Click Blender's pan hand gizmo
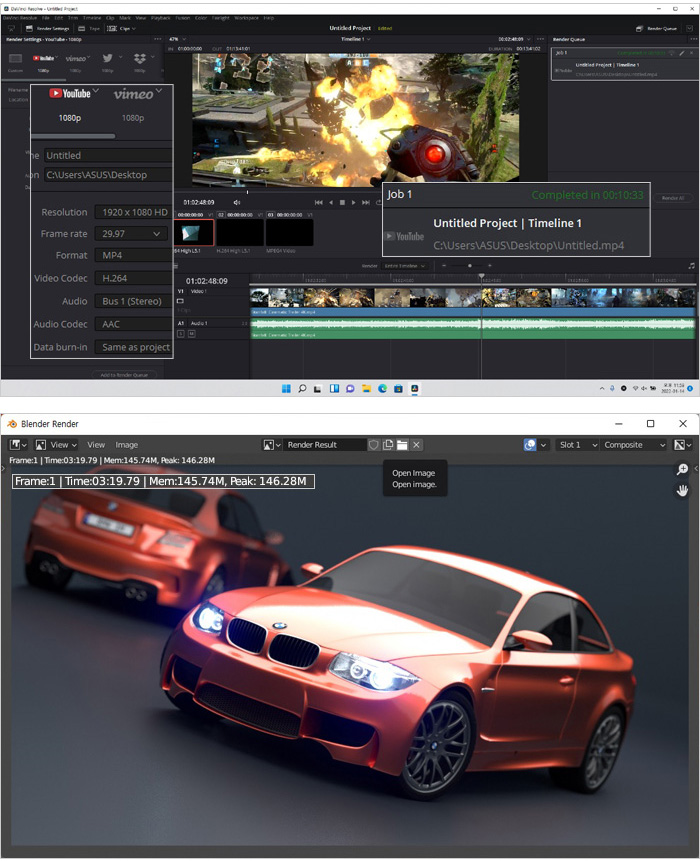 682,490
